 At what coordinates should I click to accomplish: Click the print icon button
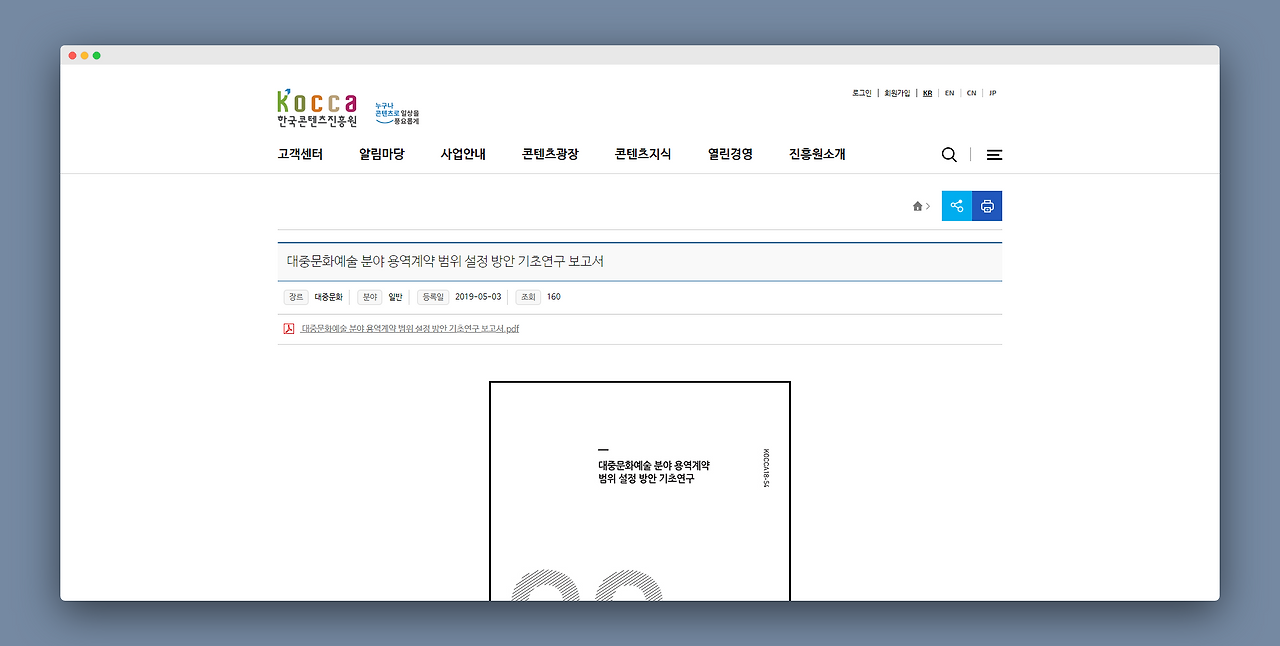click(x=987, y=206)
